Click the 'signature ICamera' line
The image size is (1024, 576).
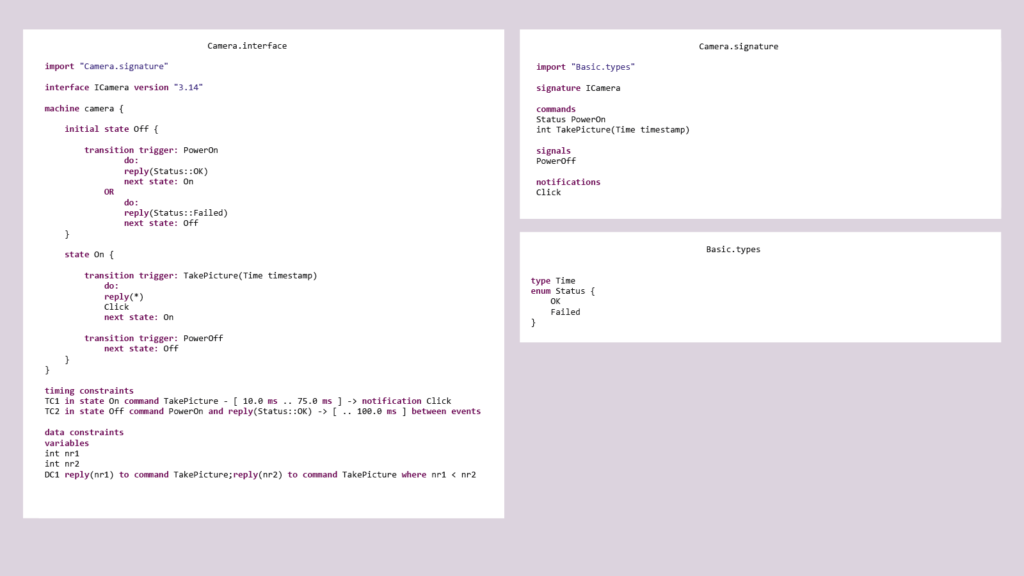(578, 88)
